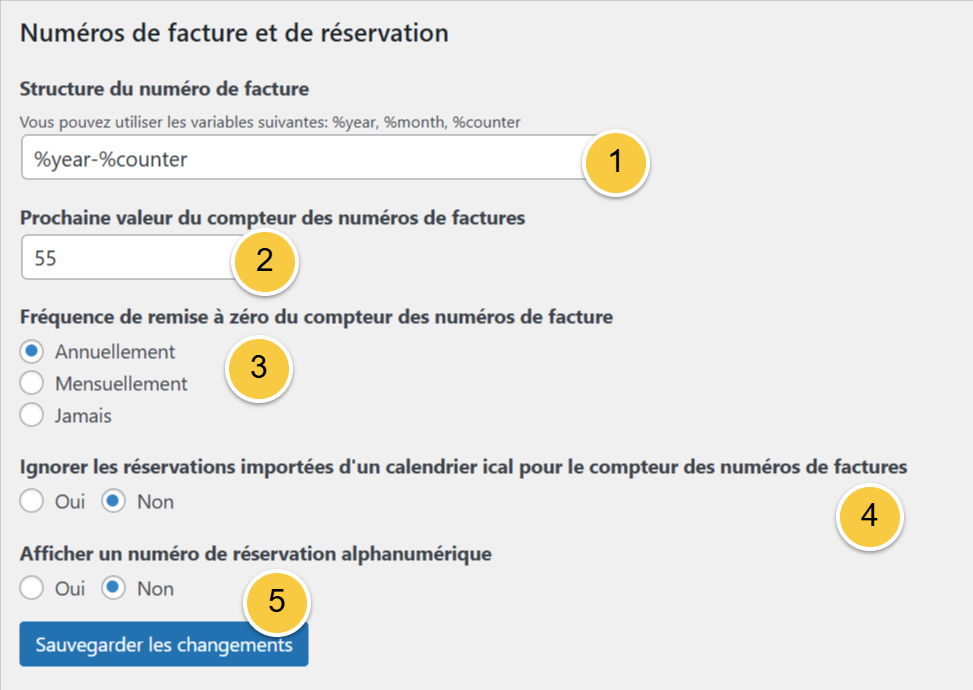Select Non for alphanumeric reservation number
Viewport: 973px width, 690px height.
click(x=114, y=589)
